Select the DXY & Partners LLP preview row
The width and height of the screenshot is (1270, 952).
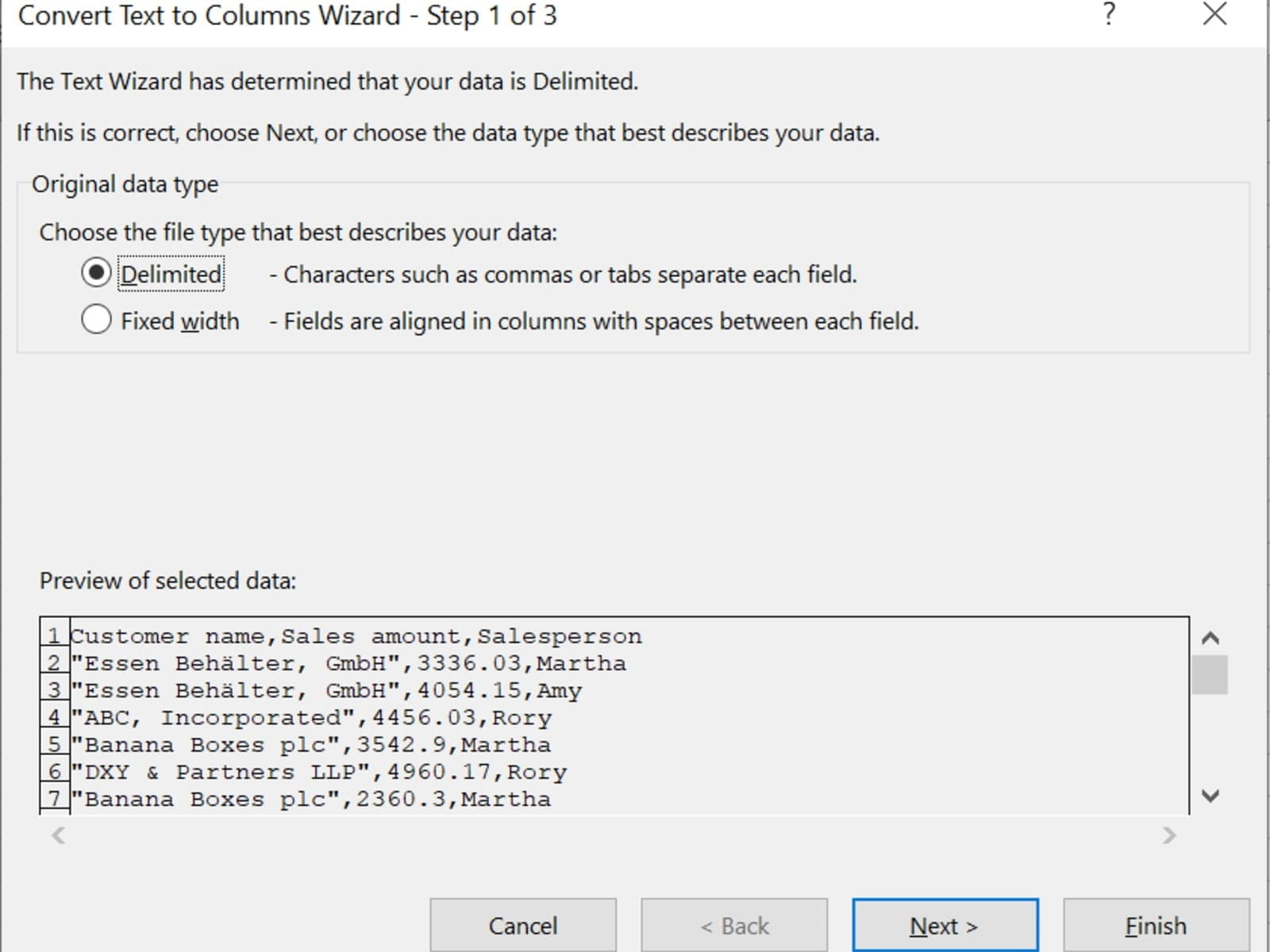[x=317, y=771]
